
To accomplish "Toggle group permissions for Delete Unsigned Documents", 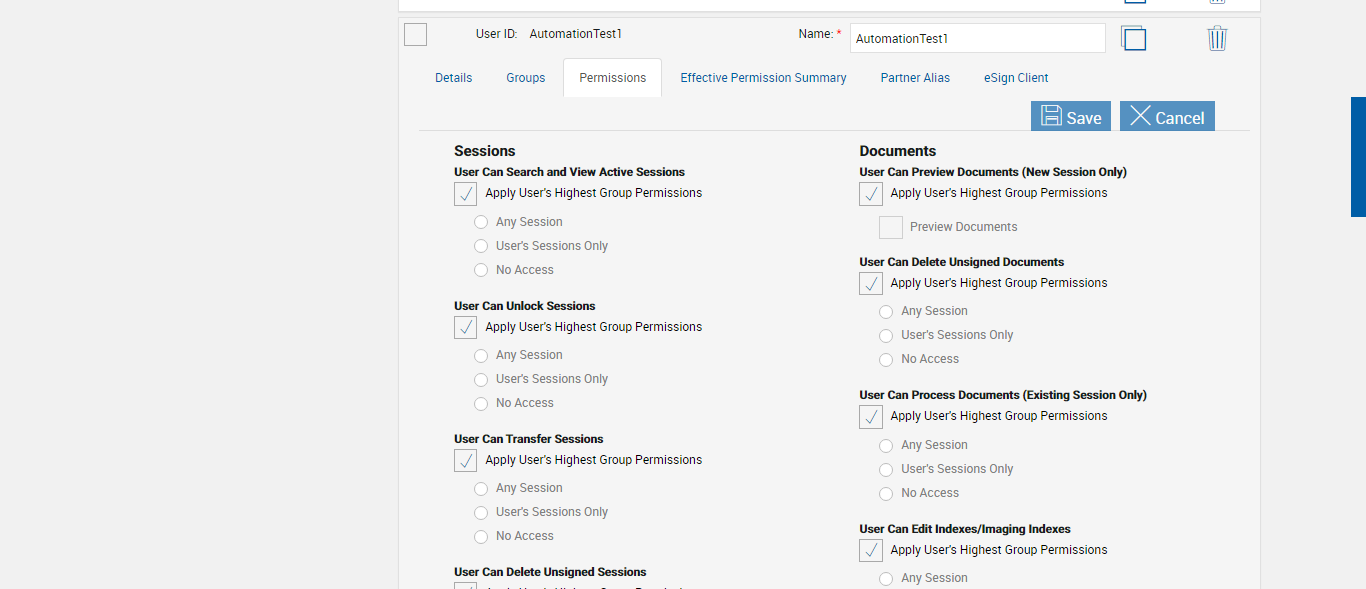I will [871, 284].
